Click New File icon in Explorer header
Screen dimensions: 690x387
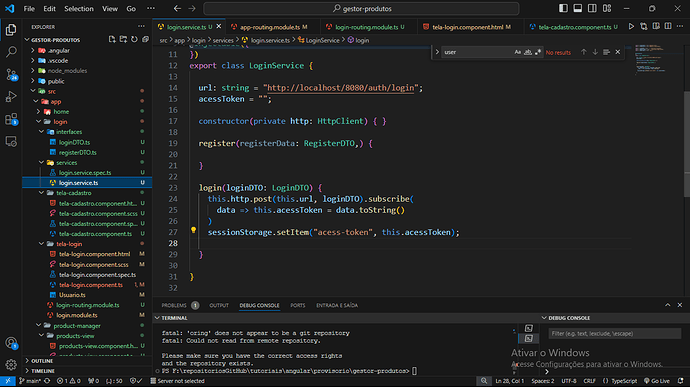pyautogui.click(x=112, y=40)
